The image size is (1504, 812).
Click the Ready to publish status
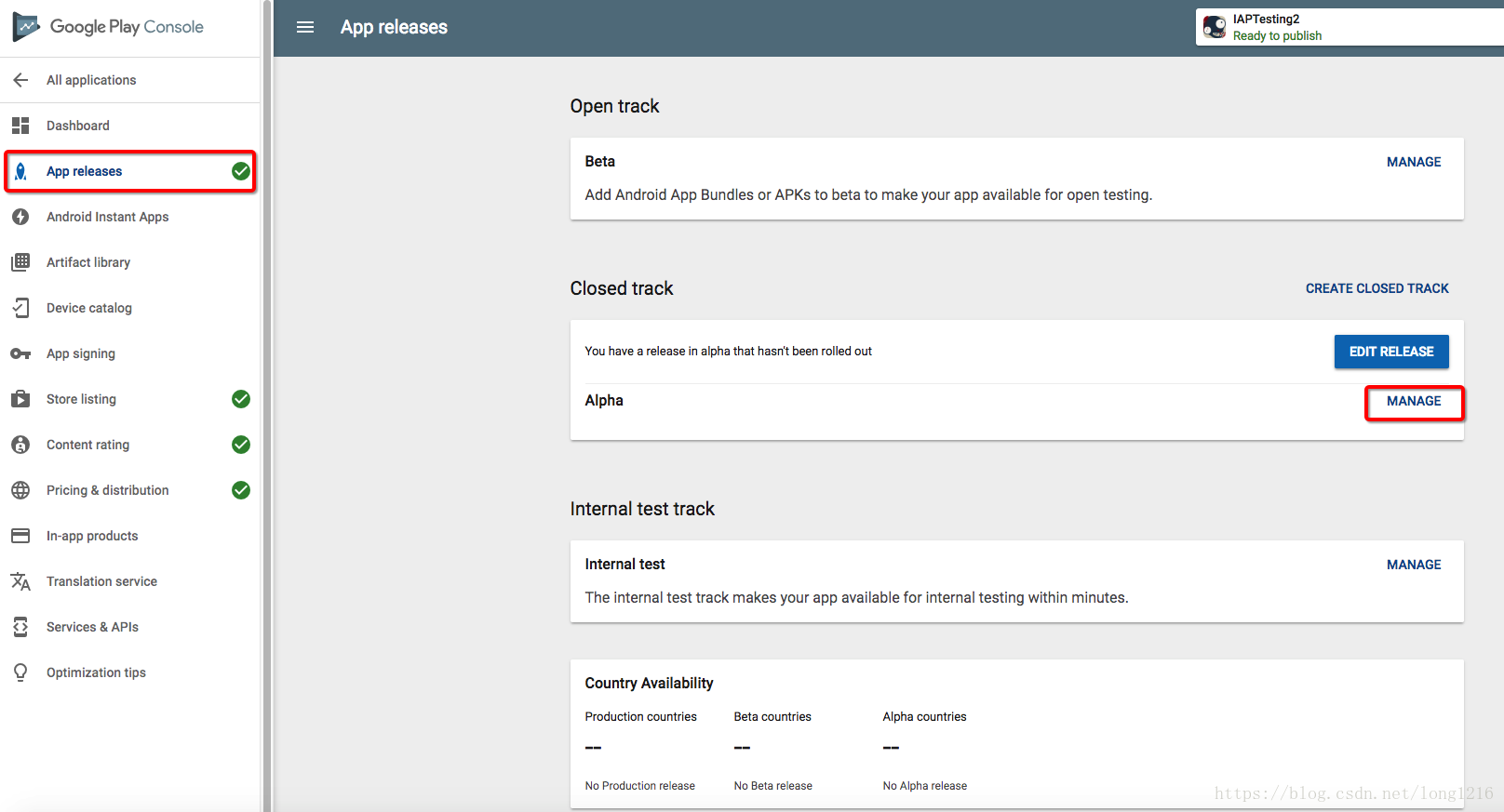pyautogui.click(x=1277, y=36)
